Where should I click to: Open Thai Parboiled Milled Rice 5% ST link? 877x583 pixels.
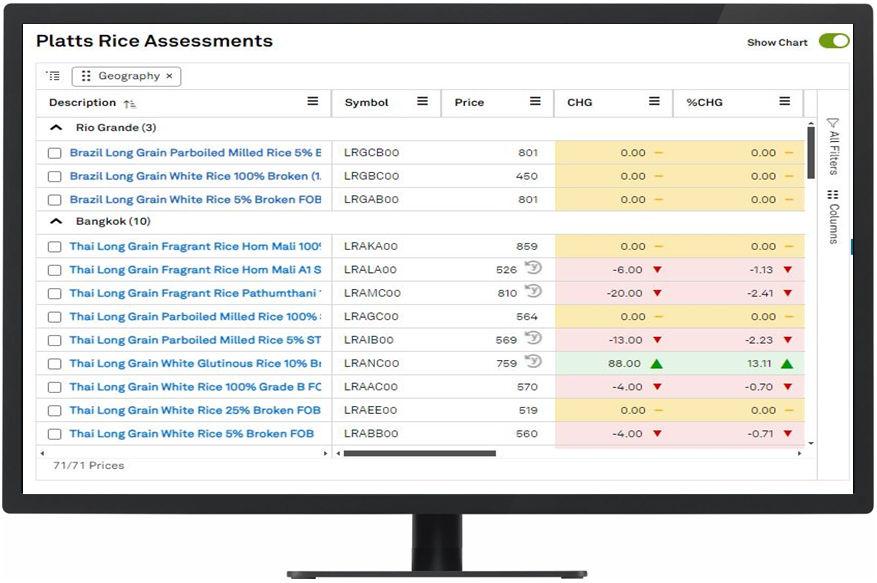(x=195, y=340)
